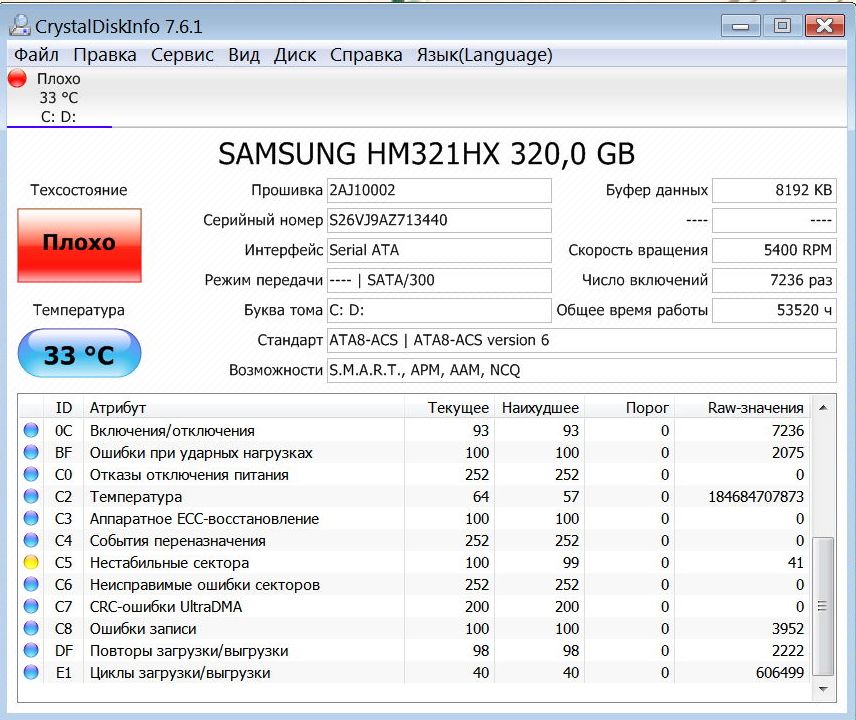Open the Файл menu
The width and height of the screenshot is (856, 720).
(36, 55)
